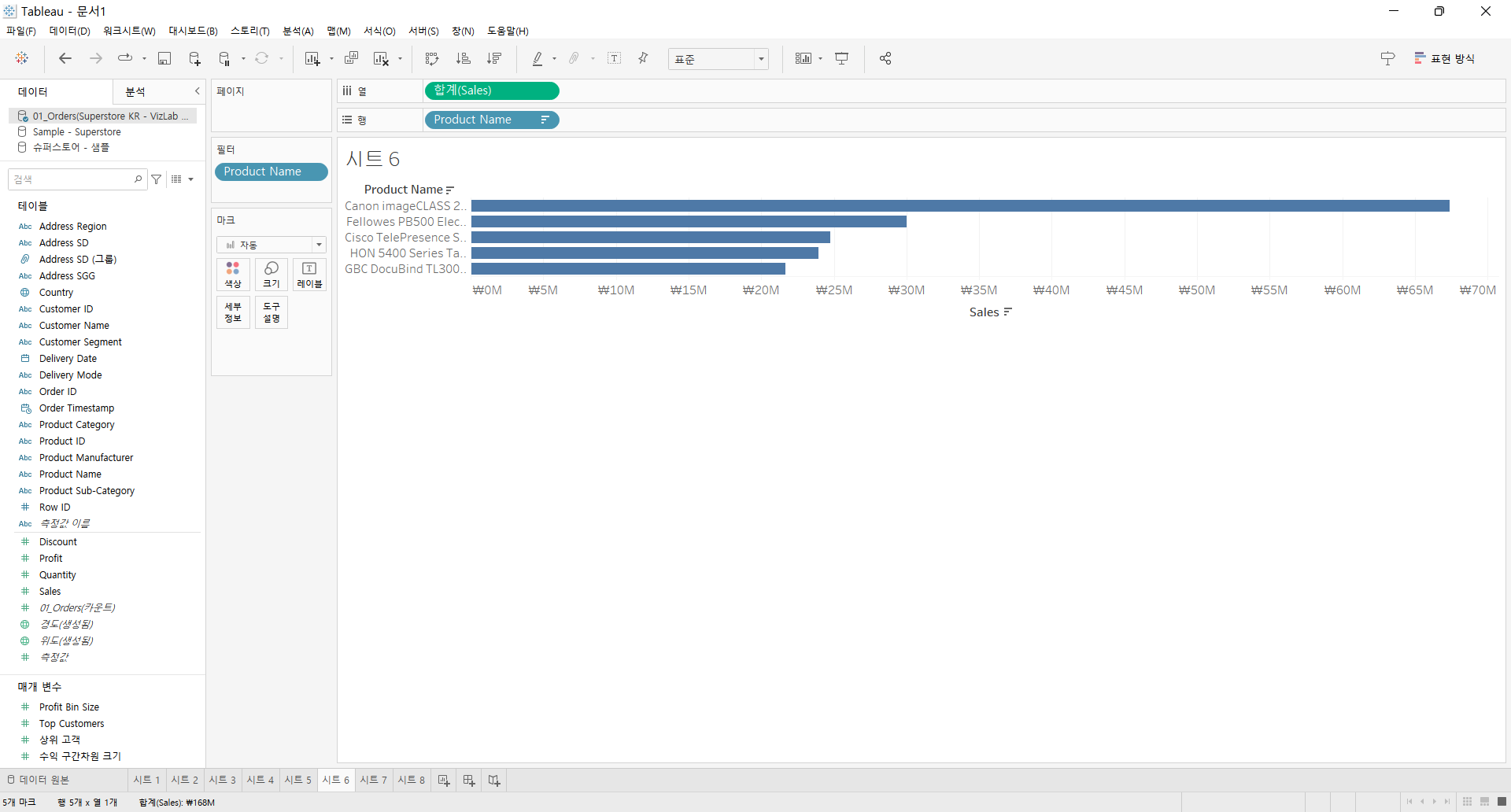The height and width of the screenshot is (812, 1511).
Task: Switch to the 분석 pane tab
Action: [x=135, y=91]
